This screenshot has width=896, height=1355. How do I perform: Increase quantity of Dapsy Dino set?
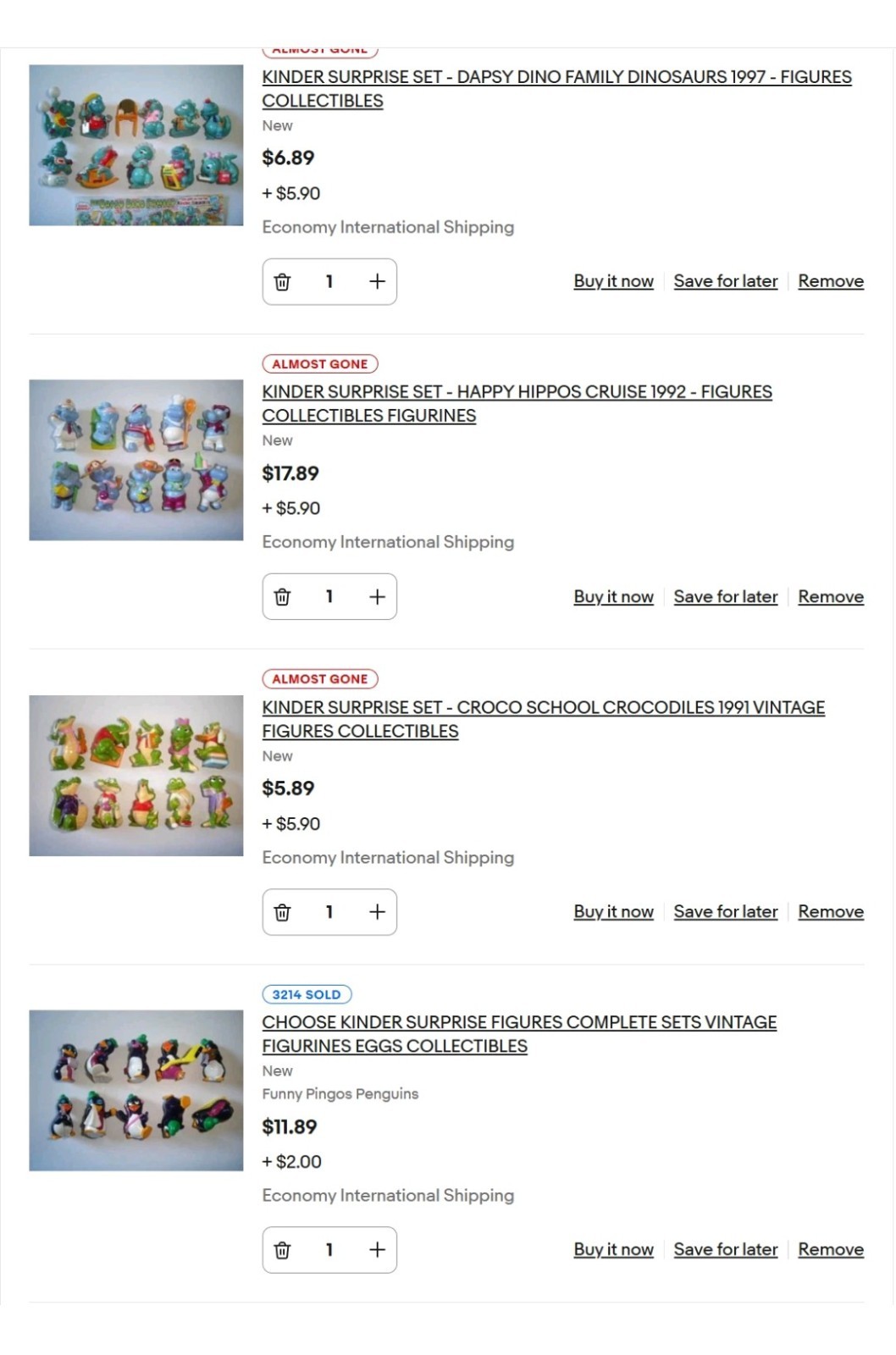377,282
